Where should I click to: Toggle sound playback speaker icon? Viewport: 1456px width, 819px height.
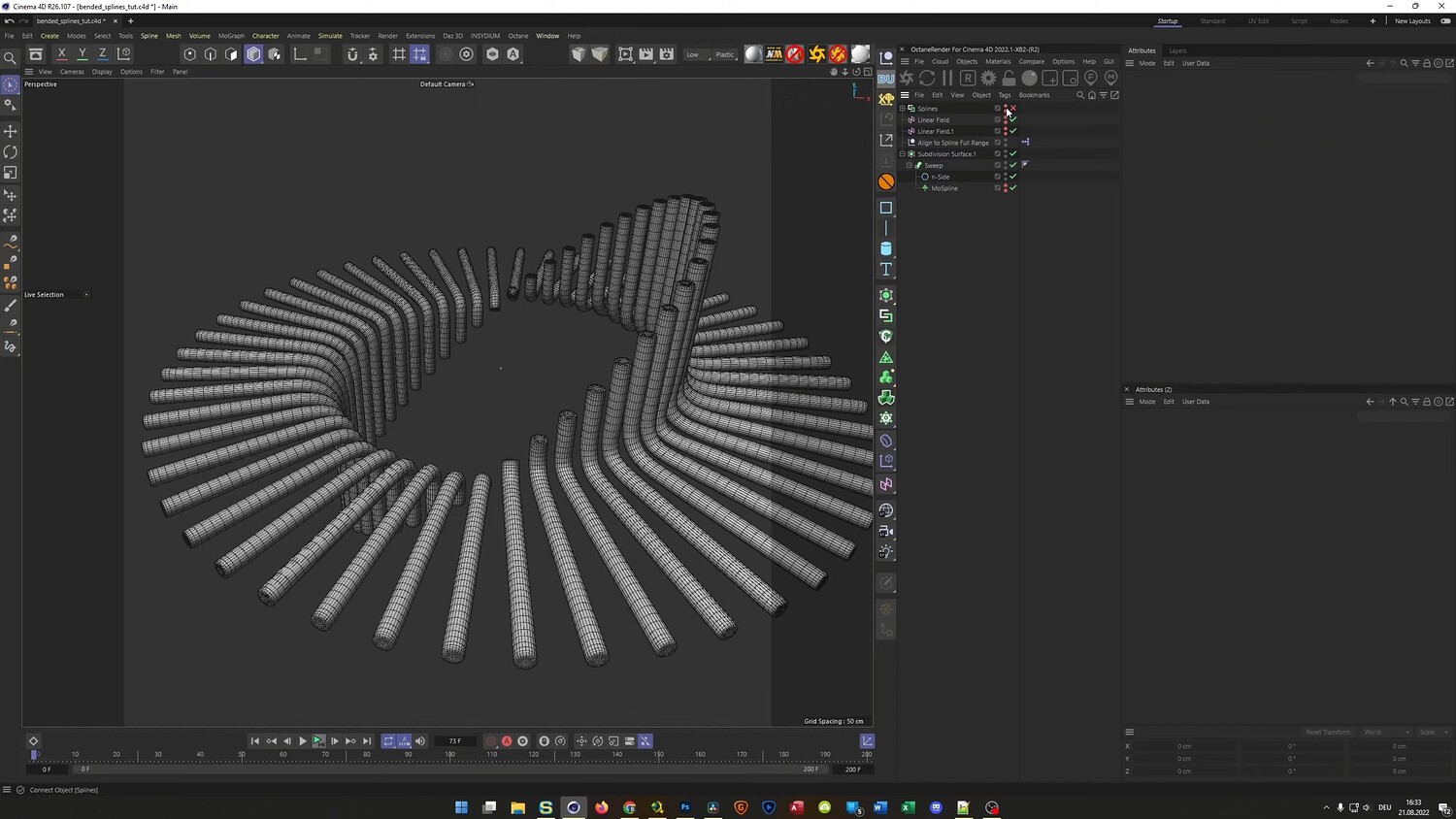coord(420,741)
